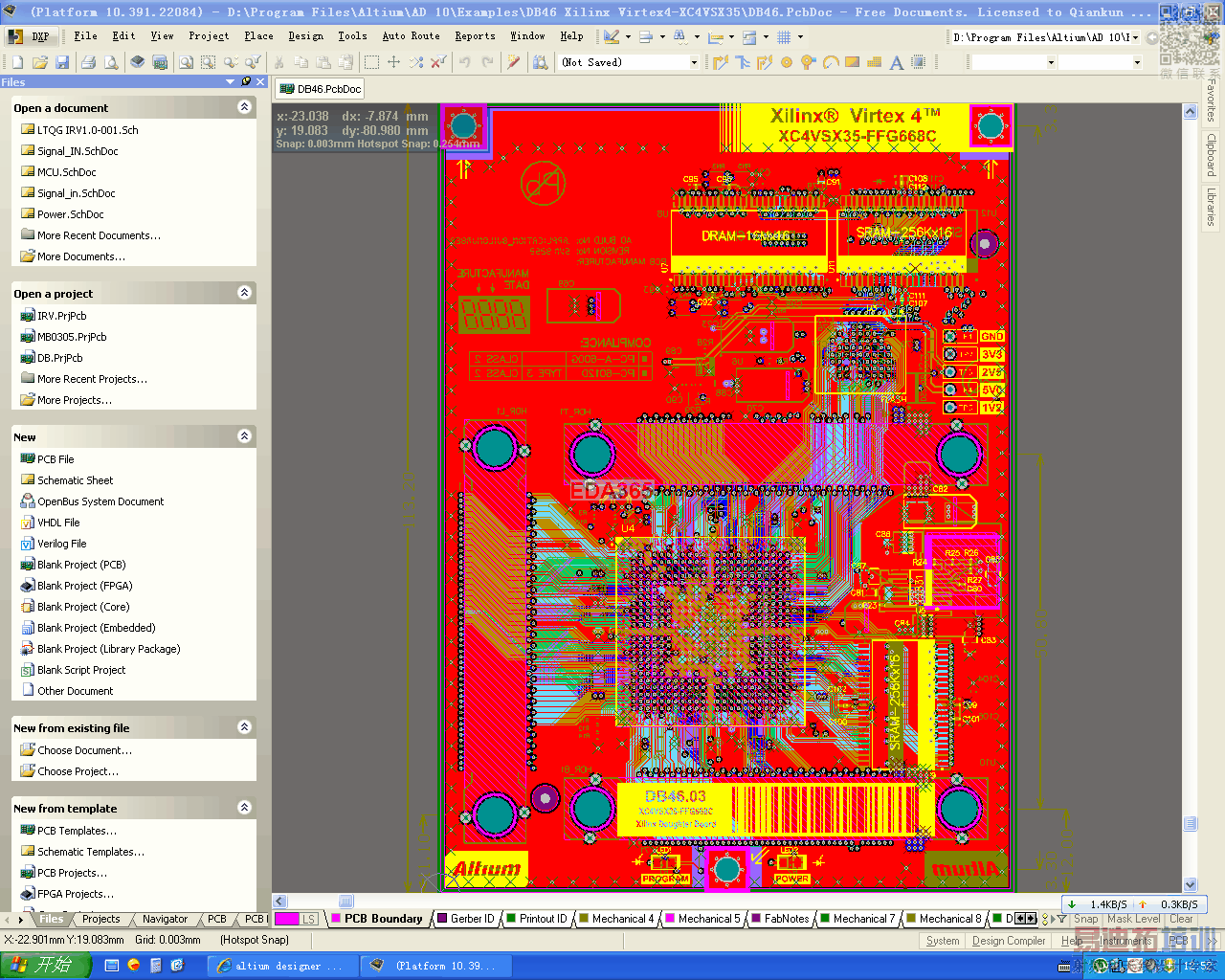Viewport: 1225px width, 980px height.
Task: Open the Auto Route menu
Action: coord(412,36)
